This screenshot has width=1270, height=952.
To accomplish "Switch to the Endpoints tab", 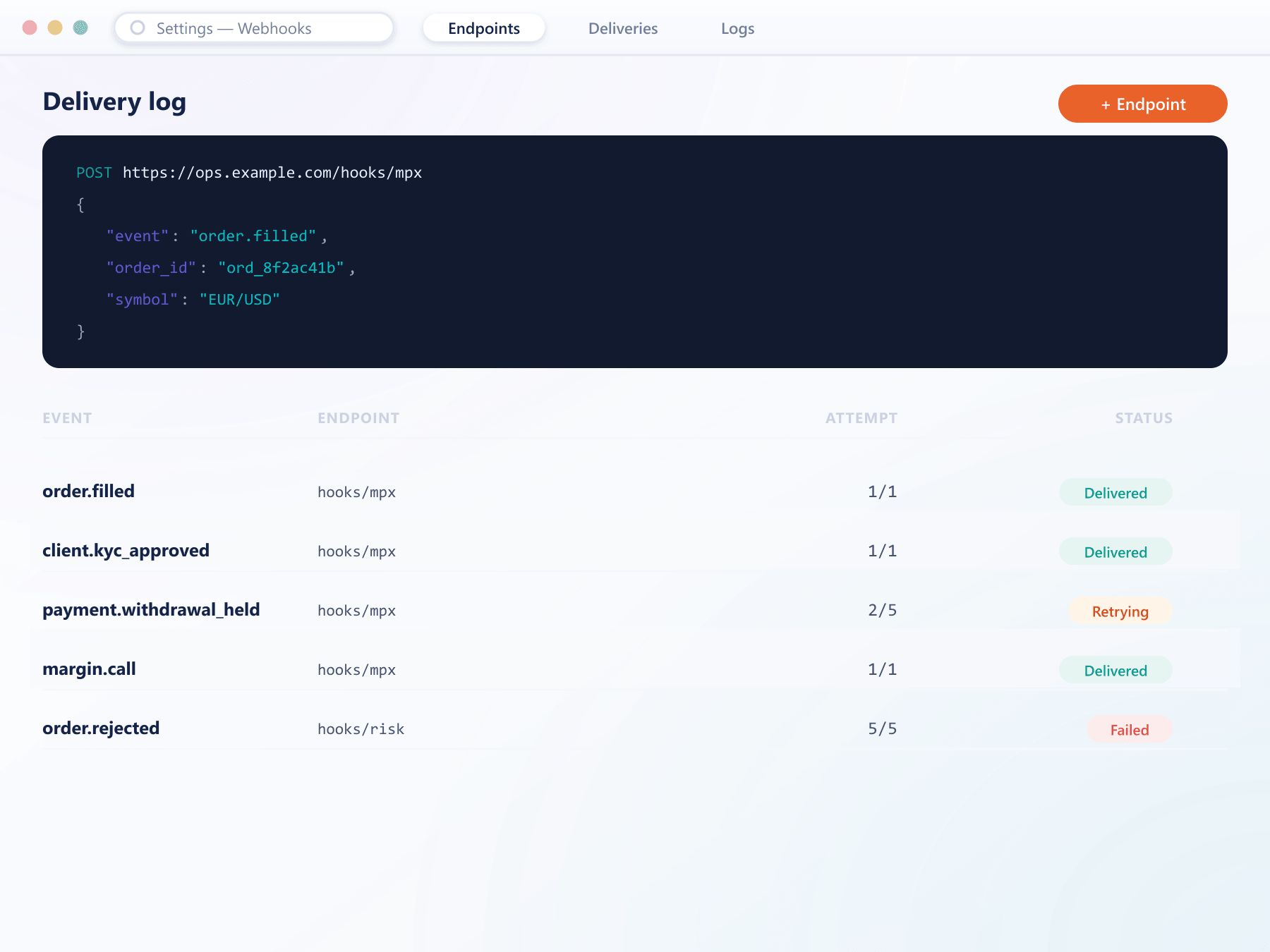I will tap(484, 28).
